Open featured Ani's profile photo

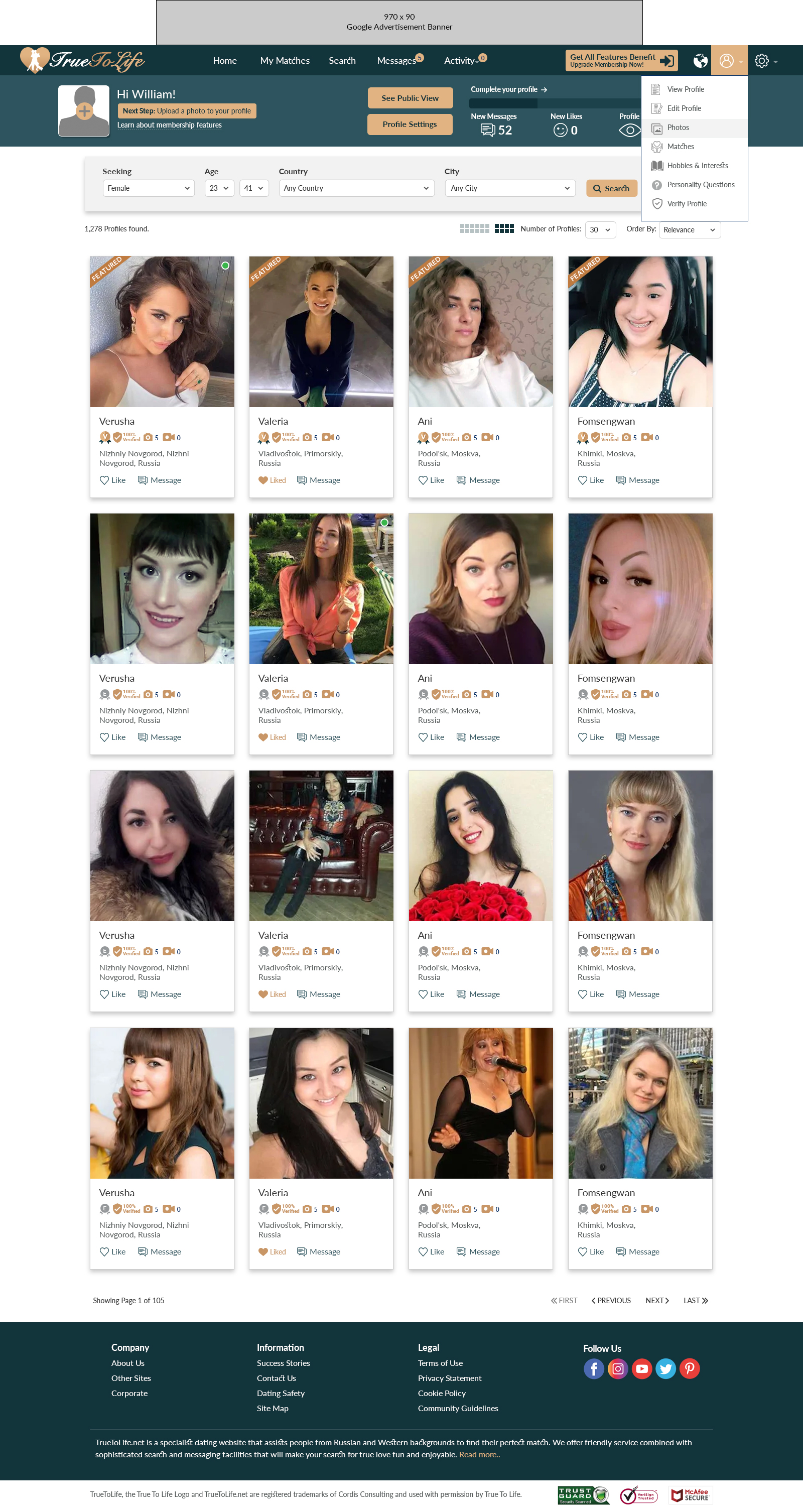[x=481, y=332]
